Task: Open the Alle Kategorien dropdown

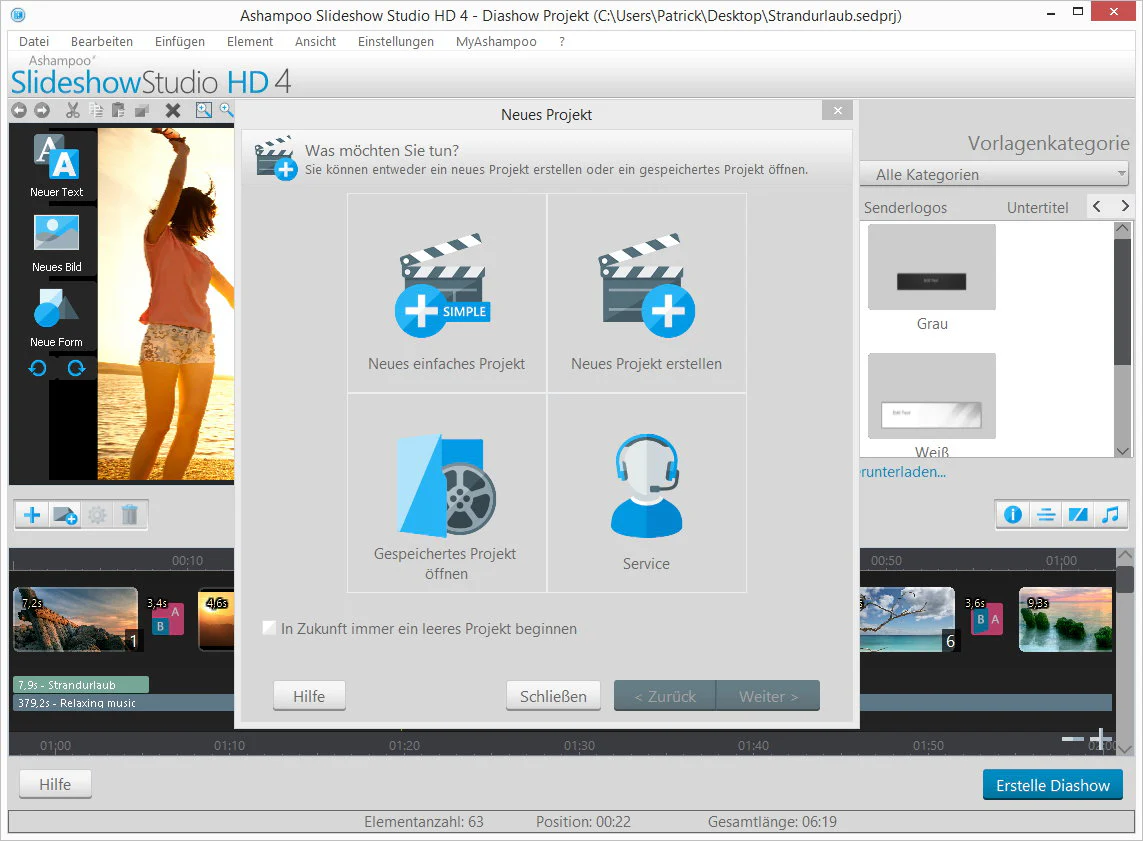Action: tap(995, 175)
